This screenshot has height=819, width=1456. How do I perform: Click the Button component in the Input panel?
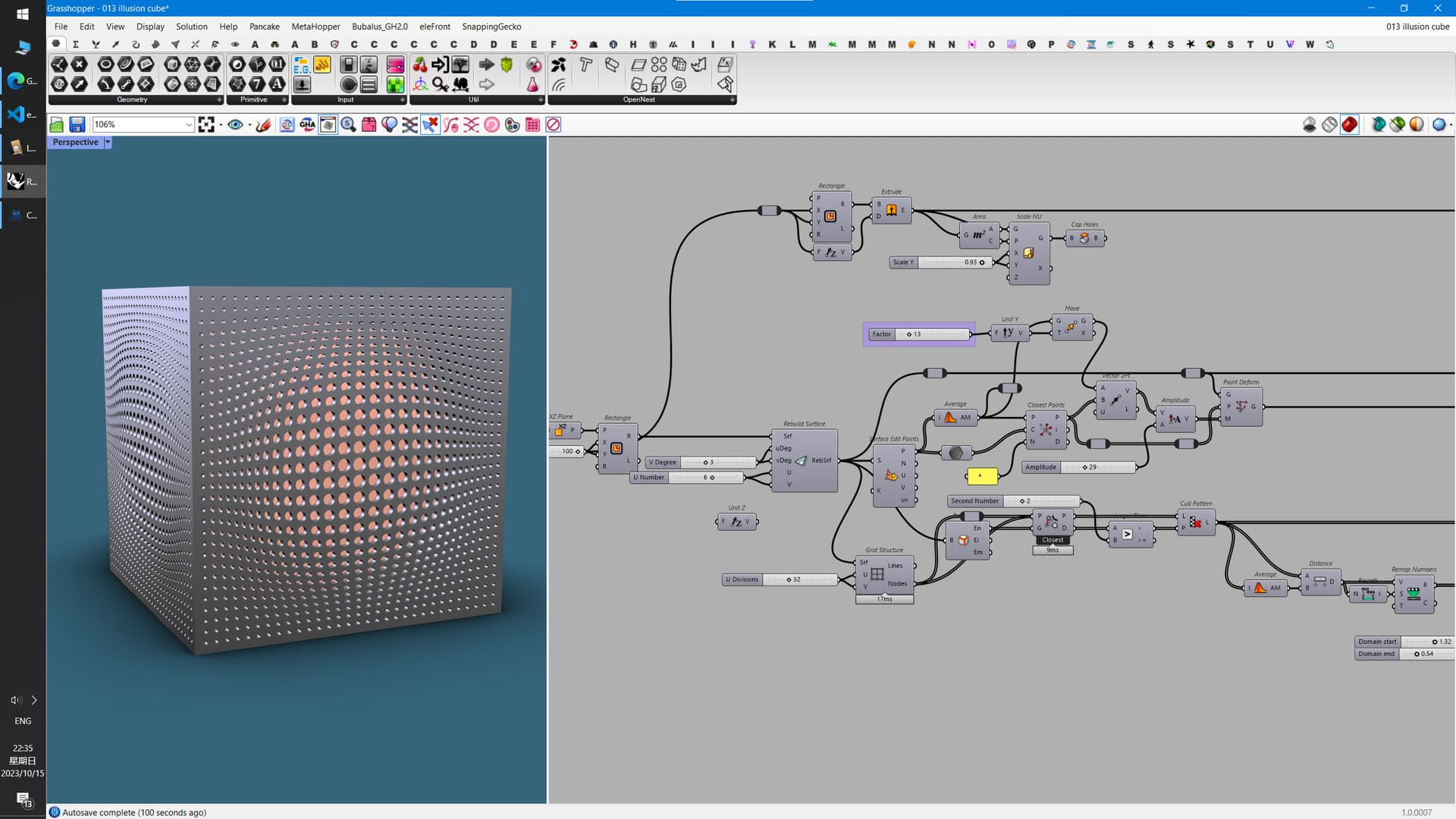tap(348, 84)
